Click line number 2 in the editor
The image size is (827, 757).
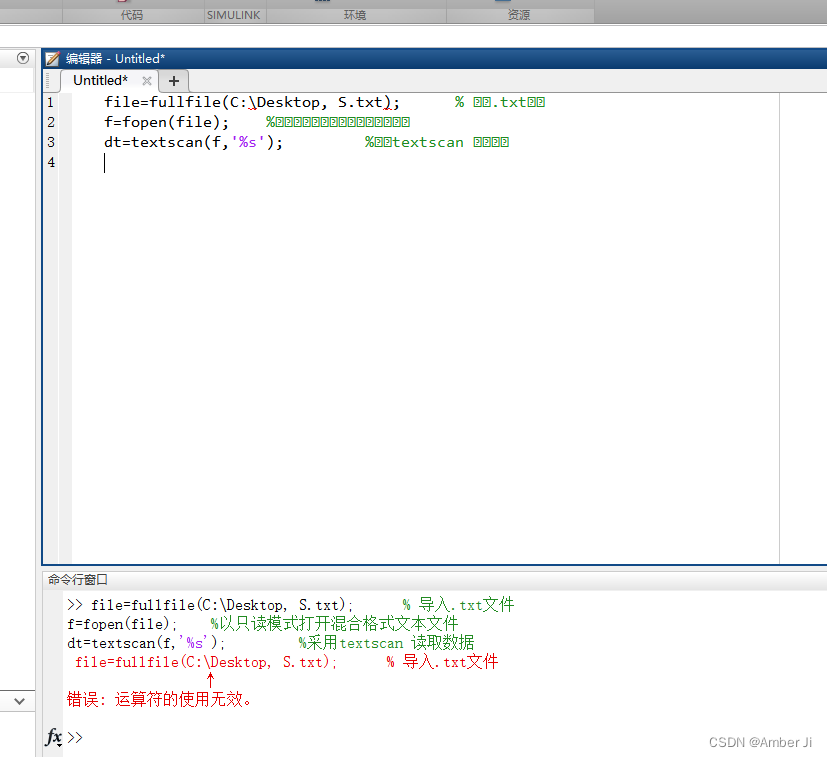click(51, 122)
